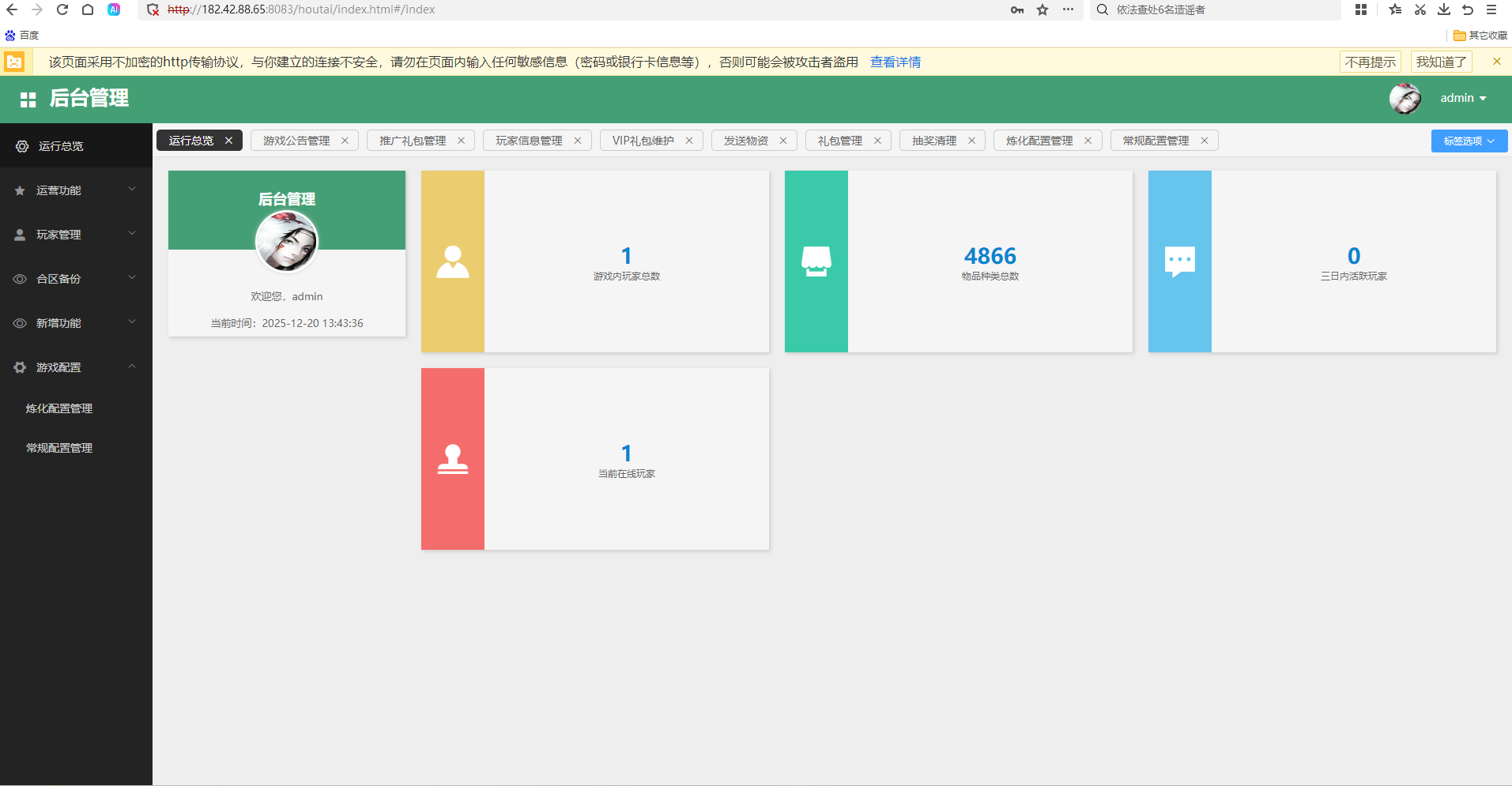1512x786 pixels.
Task: Expand the 玩家管理 sidebar menu
Action: pos(76,235)
